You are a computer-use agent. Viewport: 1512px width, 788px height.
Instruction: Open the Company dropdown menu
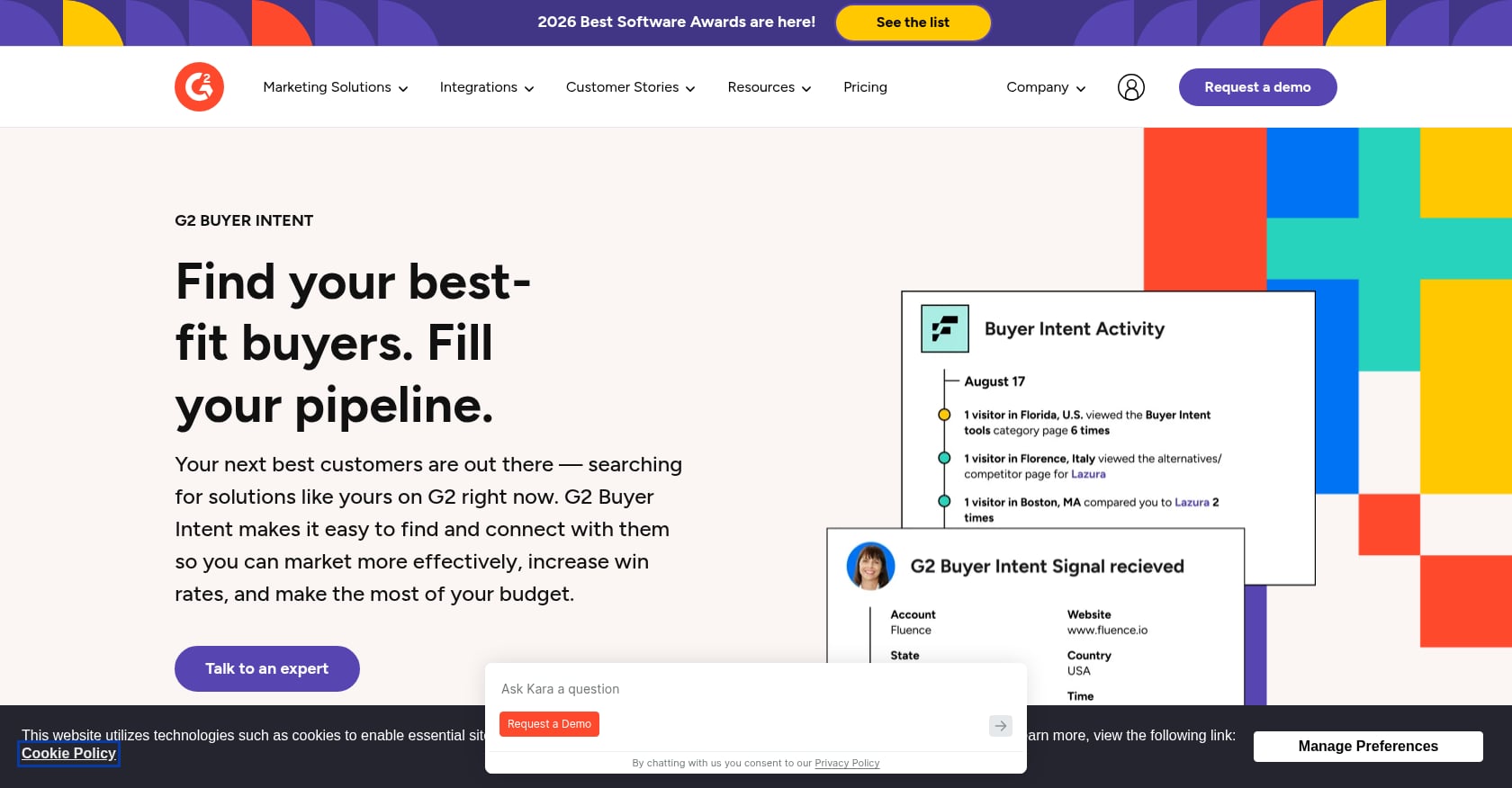(x=1046, y=87)
